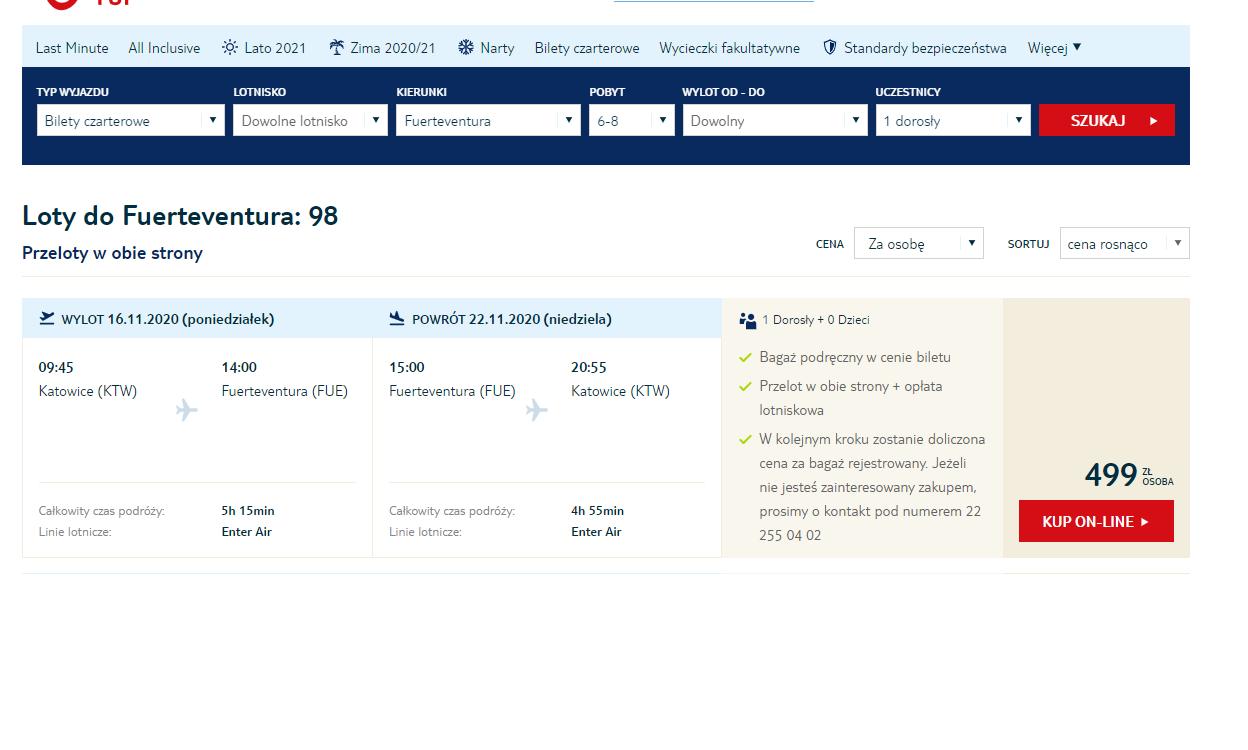
Task: Click the departing plane icon next to WYLOT
Action: [47, 319]
